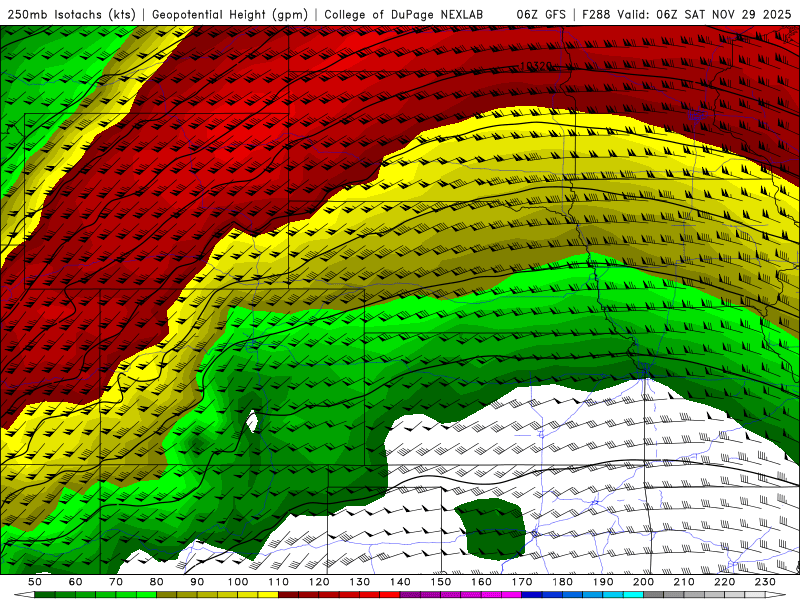Click the bright yellow color bar segment just left of 110

268,595
